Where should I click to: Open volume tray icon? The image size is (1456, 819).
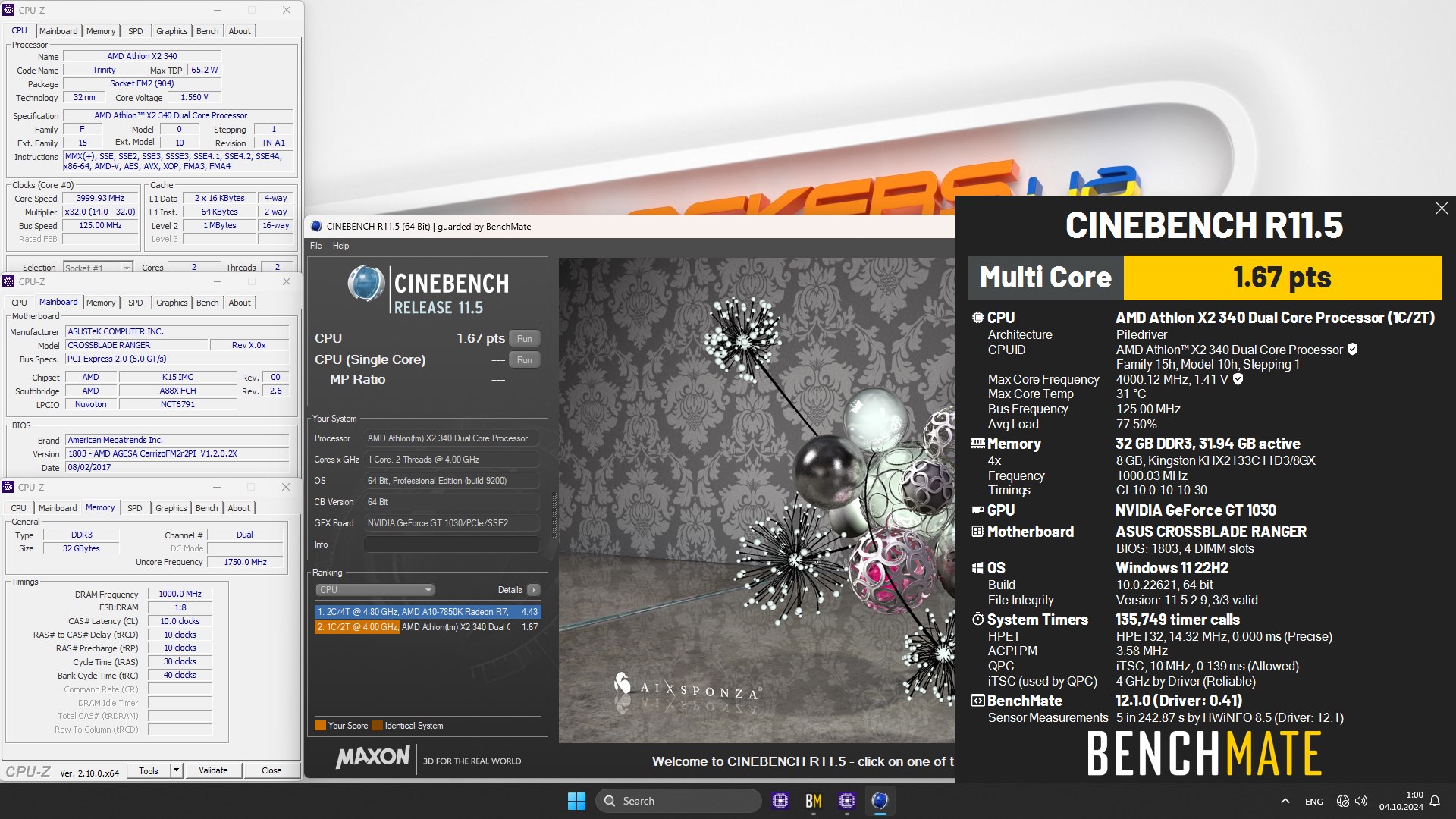(1361, 801)
